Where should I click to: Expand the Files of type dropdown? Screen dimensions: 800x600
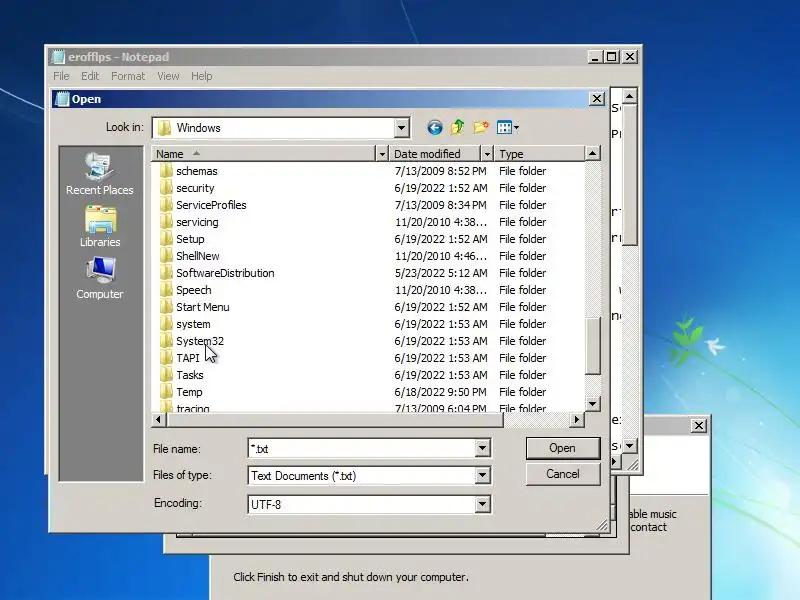(x=482, y=476)
